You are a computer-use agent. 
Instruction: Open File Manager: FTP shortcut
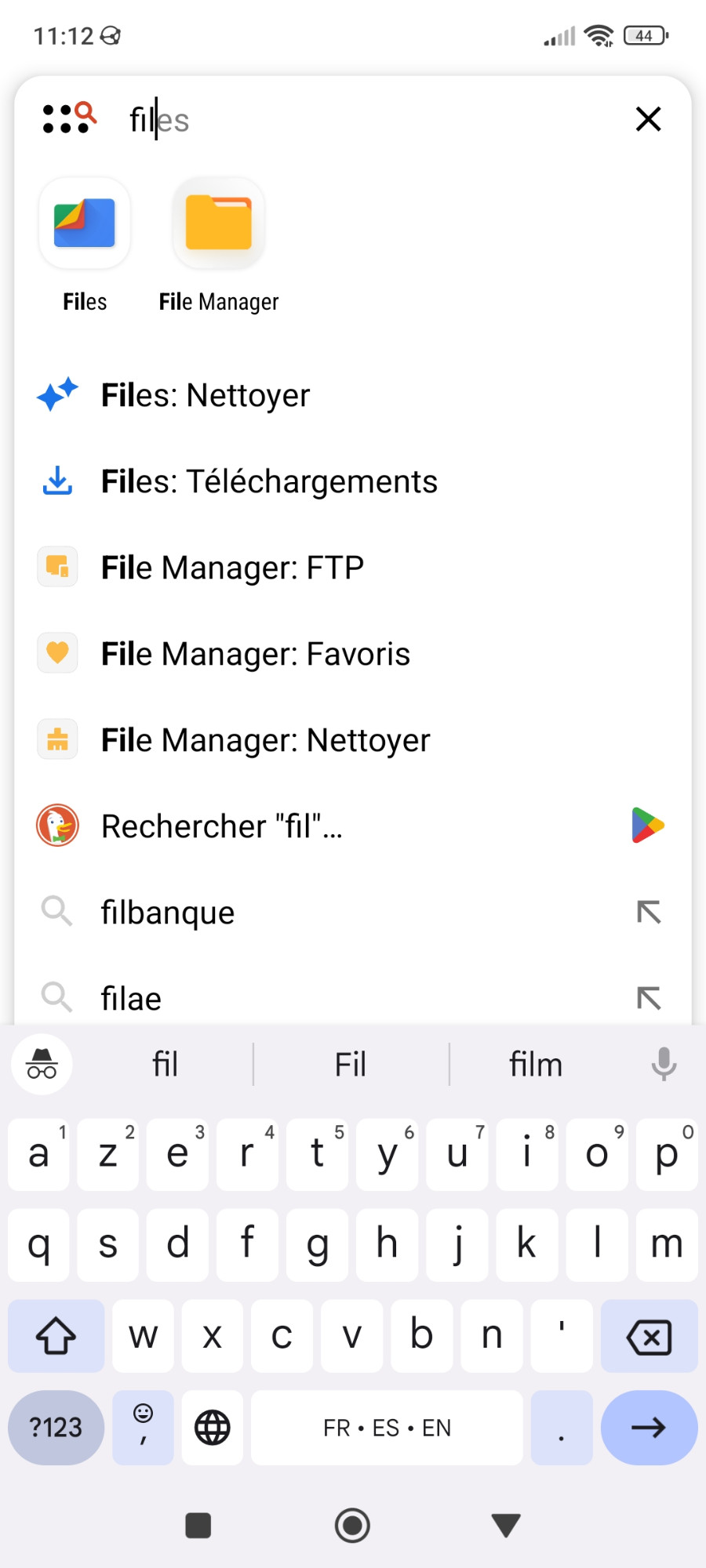pyautogui.click(x=232, y=568)
